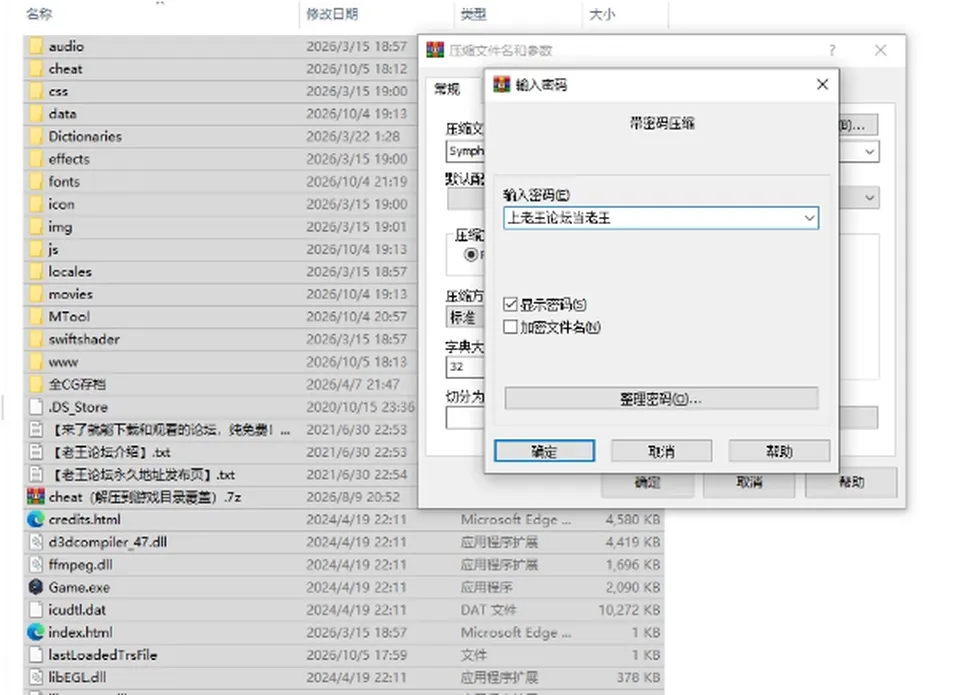Sort by the 修改日期 column header

click(332, 14)
